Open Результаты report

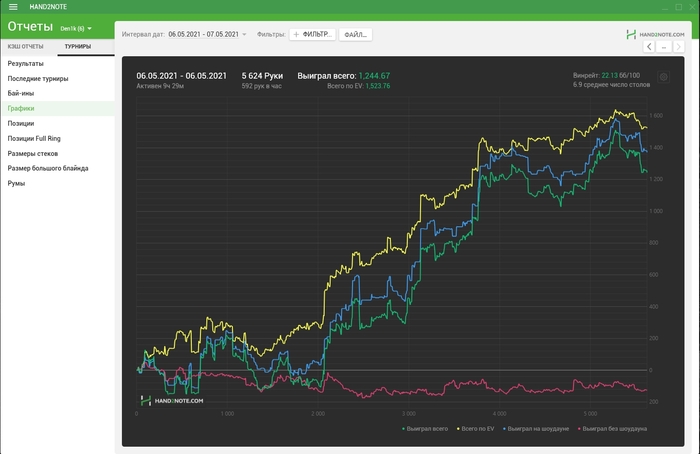click(x=57, y=63)
